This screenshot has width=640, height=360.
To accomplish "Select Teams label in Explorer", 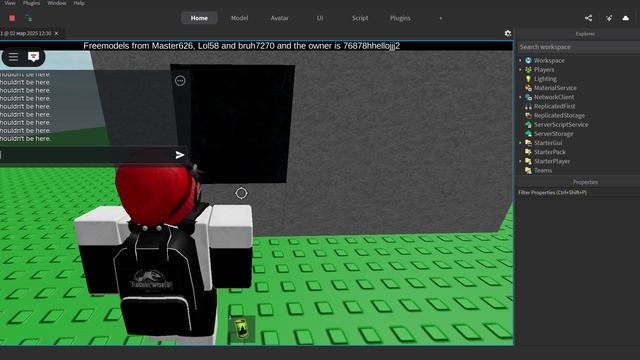I will click(543, 171).
